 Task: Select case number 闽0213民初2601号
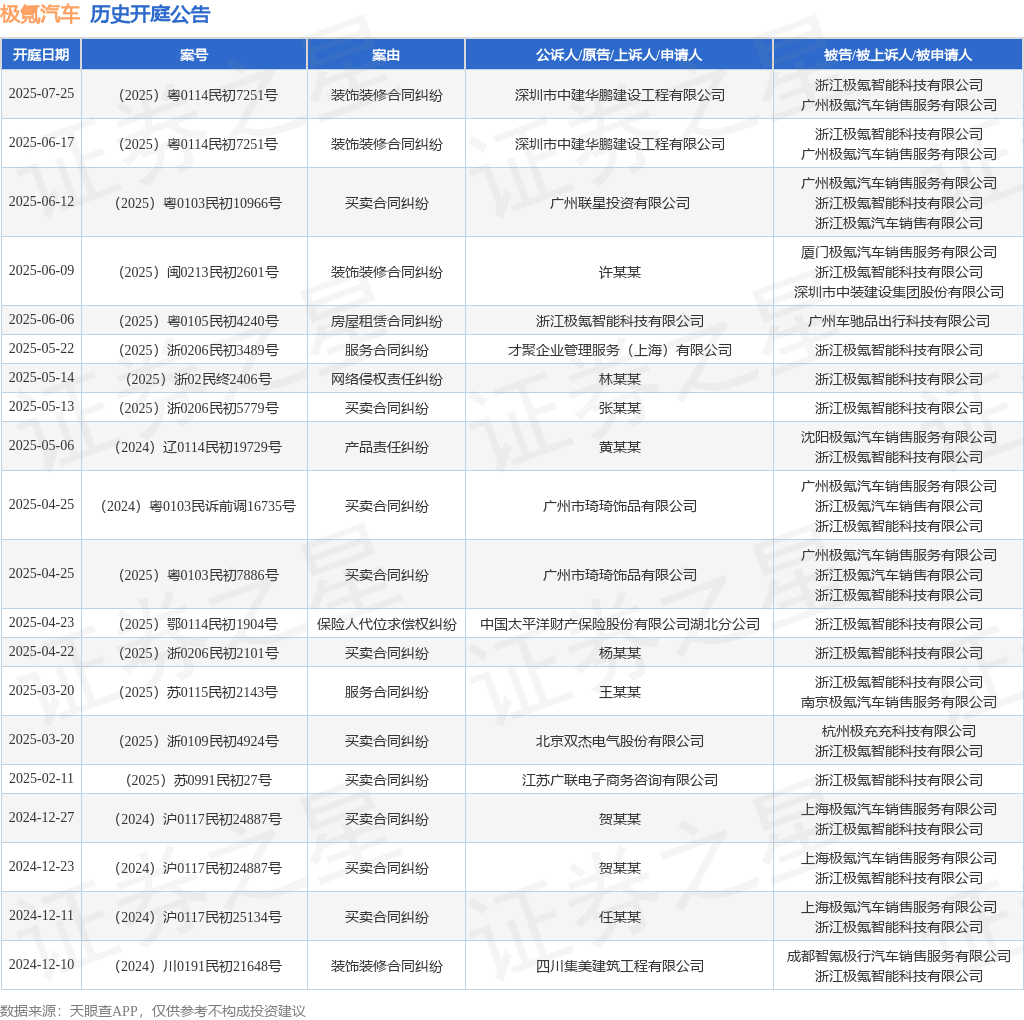198,272
